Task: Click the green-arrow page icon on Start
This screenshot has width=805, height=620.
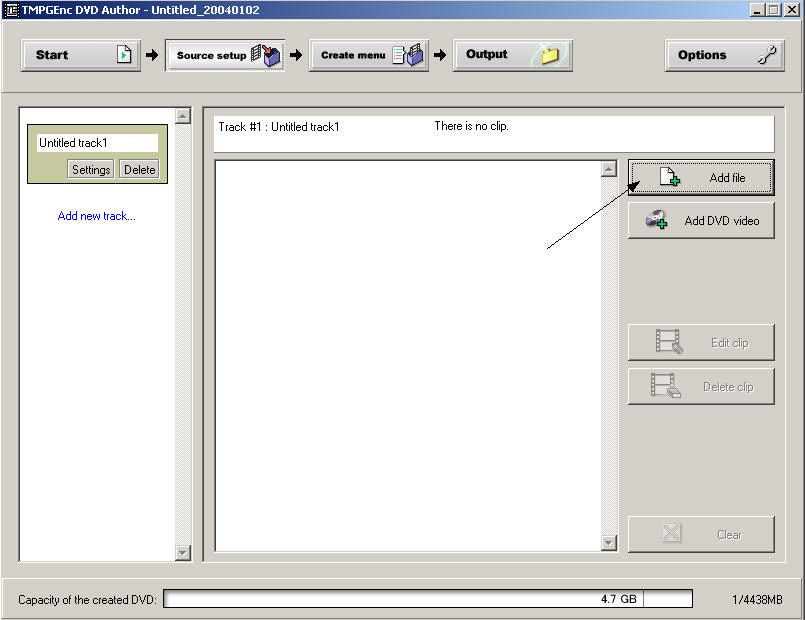Action: pyautogui.click(x=124, y=54)
